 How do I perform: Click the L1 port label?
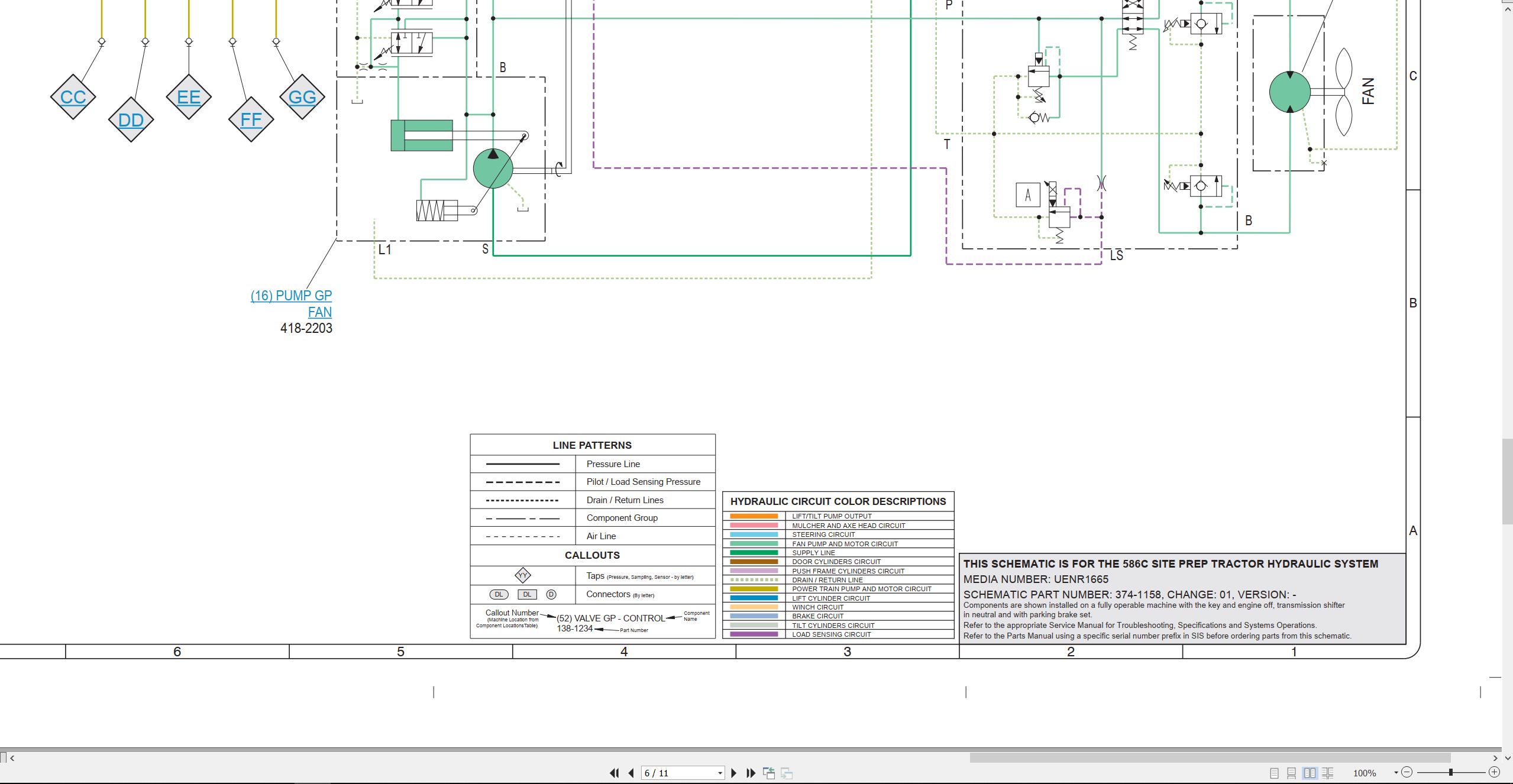point(384,250)
